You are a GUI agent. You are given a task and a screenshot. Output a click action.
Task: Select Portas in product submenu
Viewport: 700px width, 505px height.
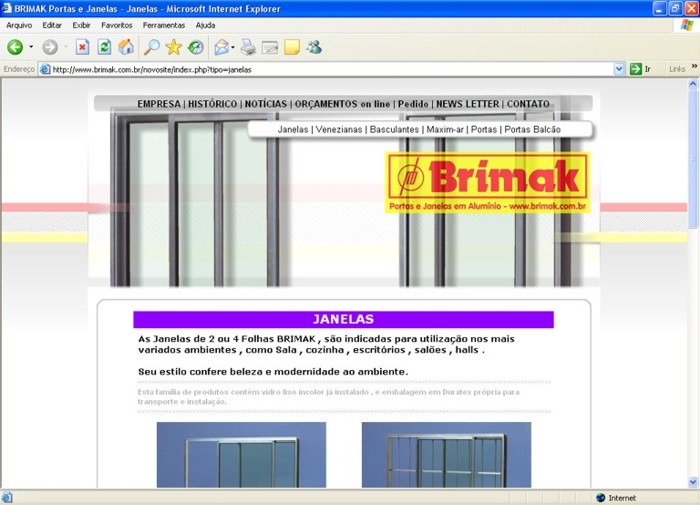point(484,129)
